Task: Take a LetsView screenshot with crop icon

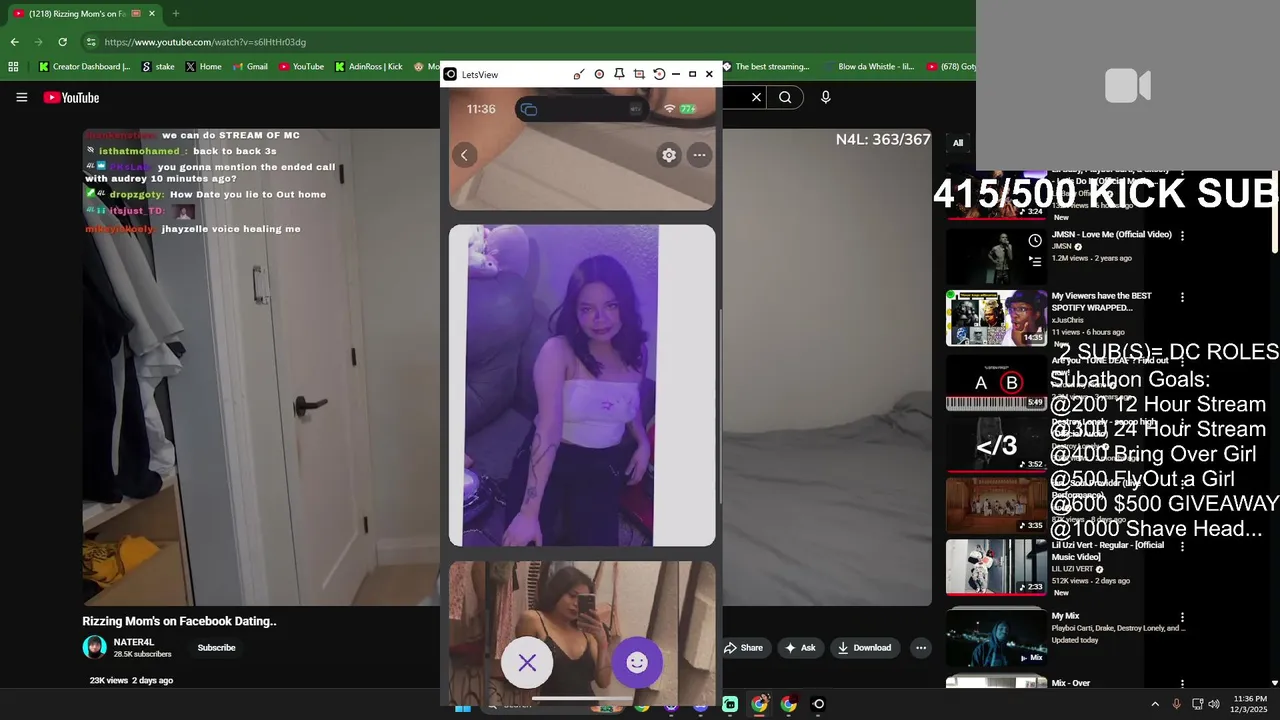Action: tap(639, 74)
